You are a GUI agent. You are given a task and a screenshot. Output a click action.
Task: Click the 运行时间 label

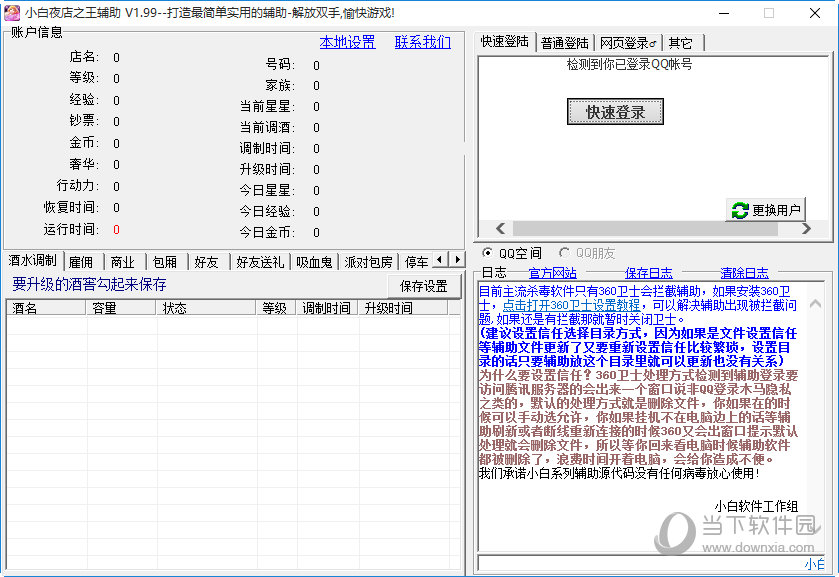[x=71, y=229]
